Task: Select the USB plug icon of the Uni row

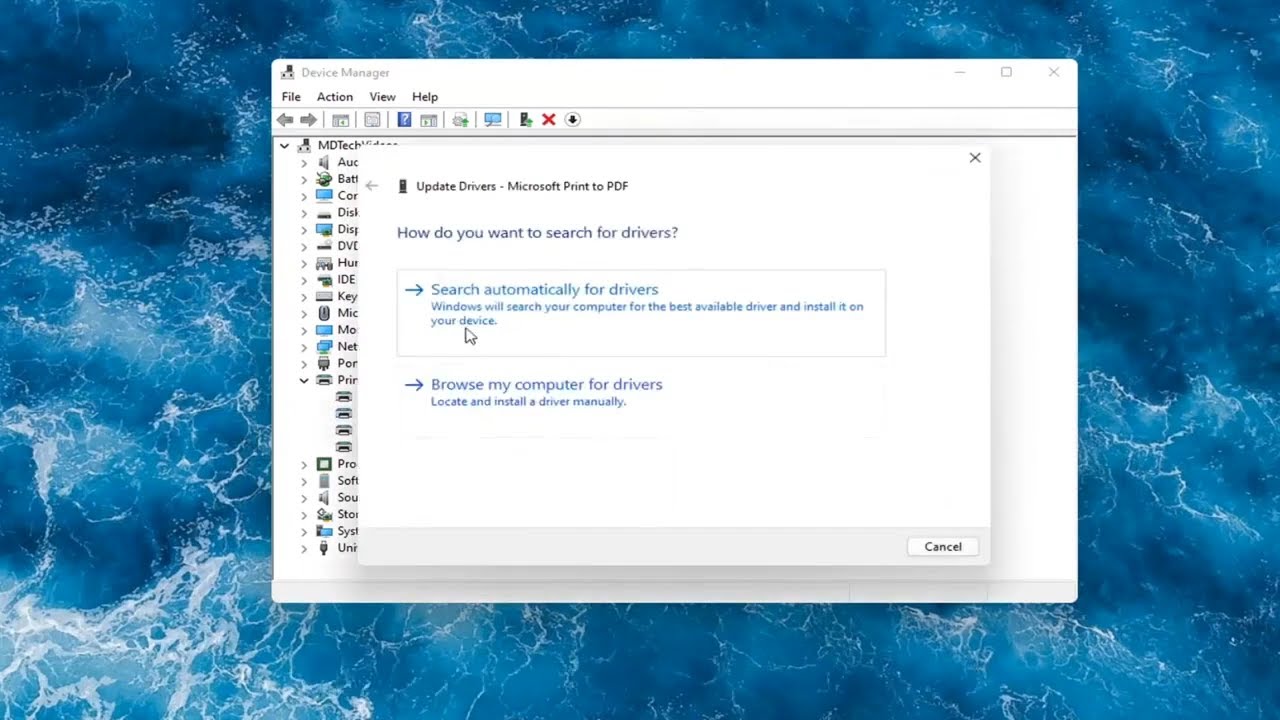Action: click(x=324, y=548)
